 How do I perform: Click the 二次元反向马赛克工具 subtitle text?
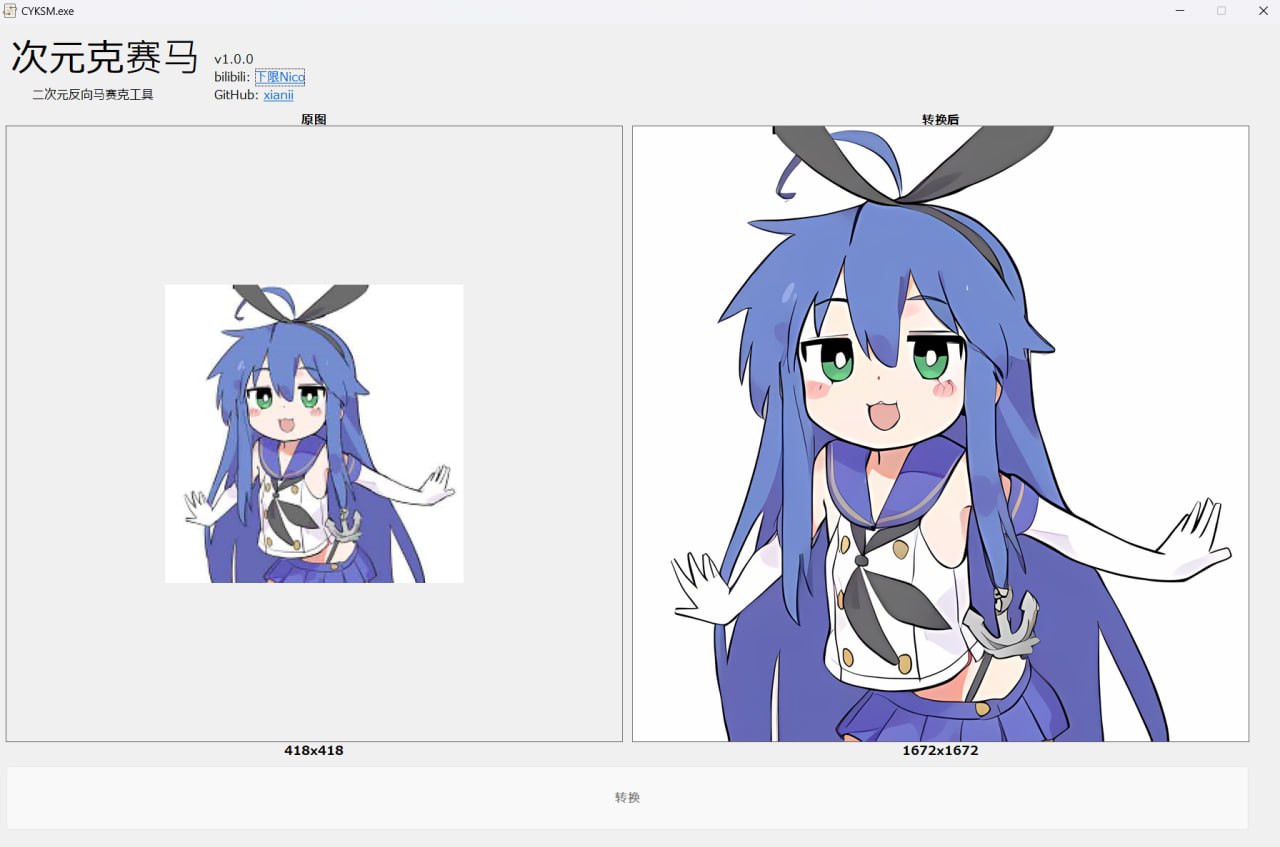[93, 95]
